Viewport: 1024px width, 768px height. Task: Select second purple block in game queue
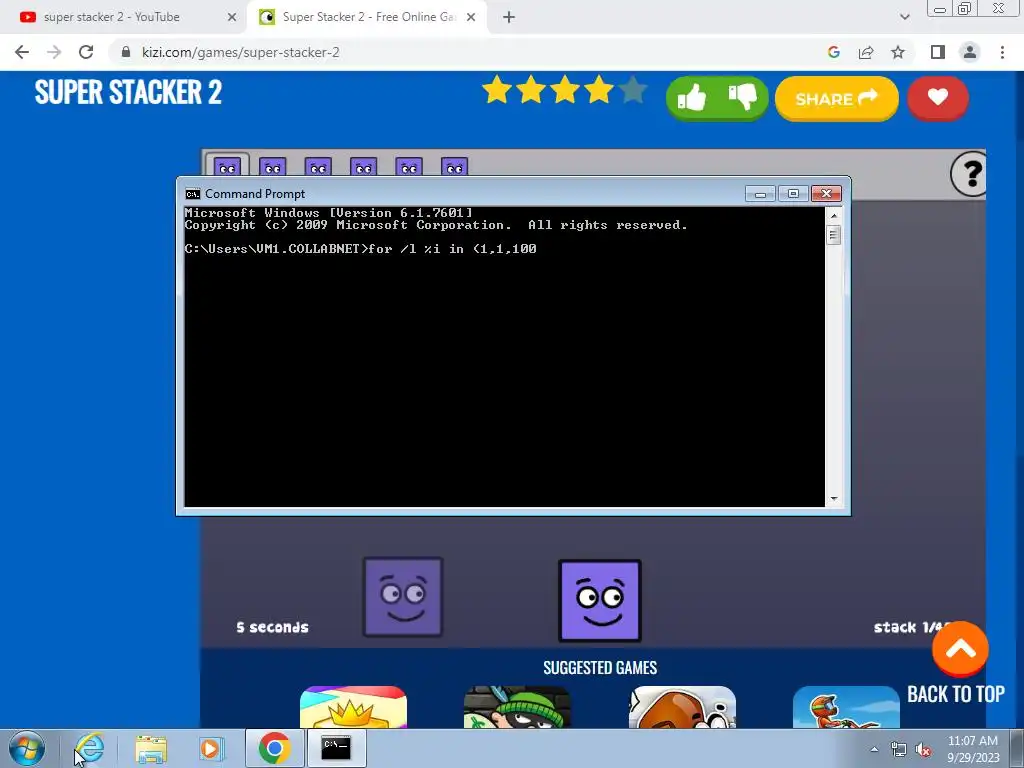point(272,166)
